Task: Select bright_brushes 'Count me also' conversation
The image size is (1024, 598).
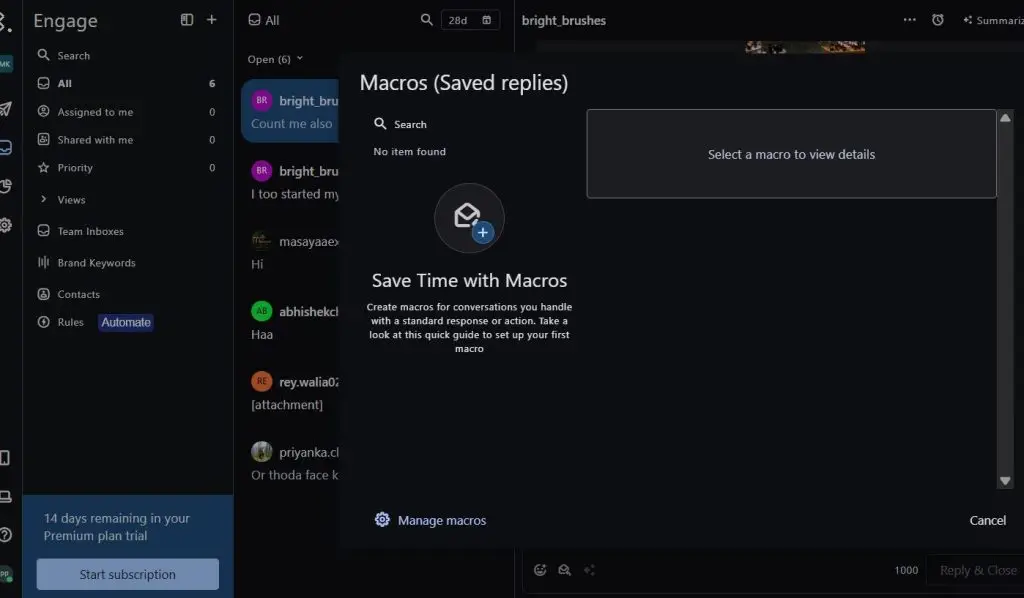Action: point(290,112)
